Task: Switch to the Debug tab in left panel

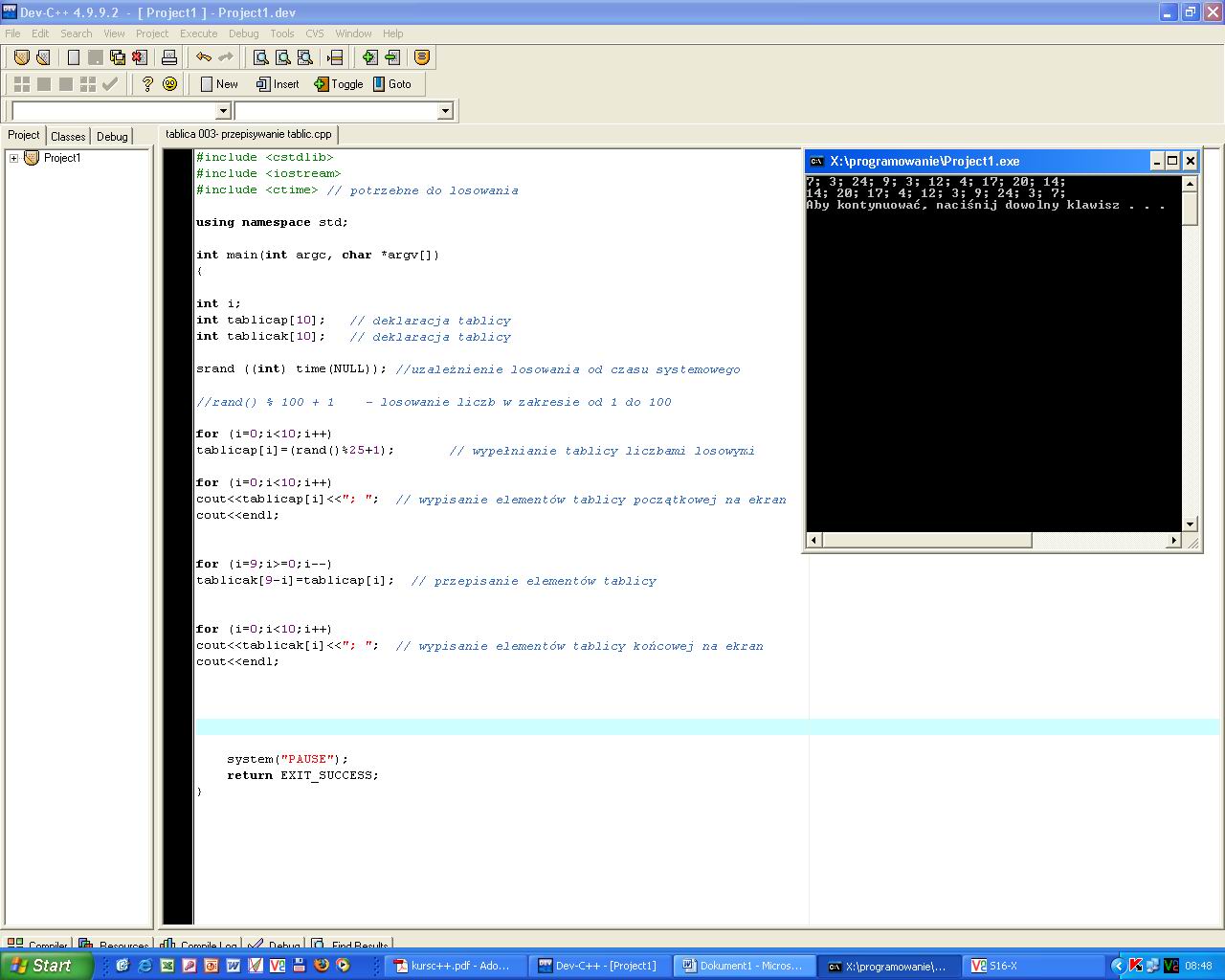Action: click(112, 136)
